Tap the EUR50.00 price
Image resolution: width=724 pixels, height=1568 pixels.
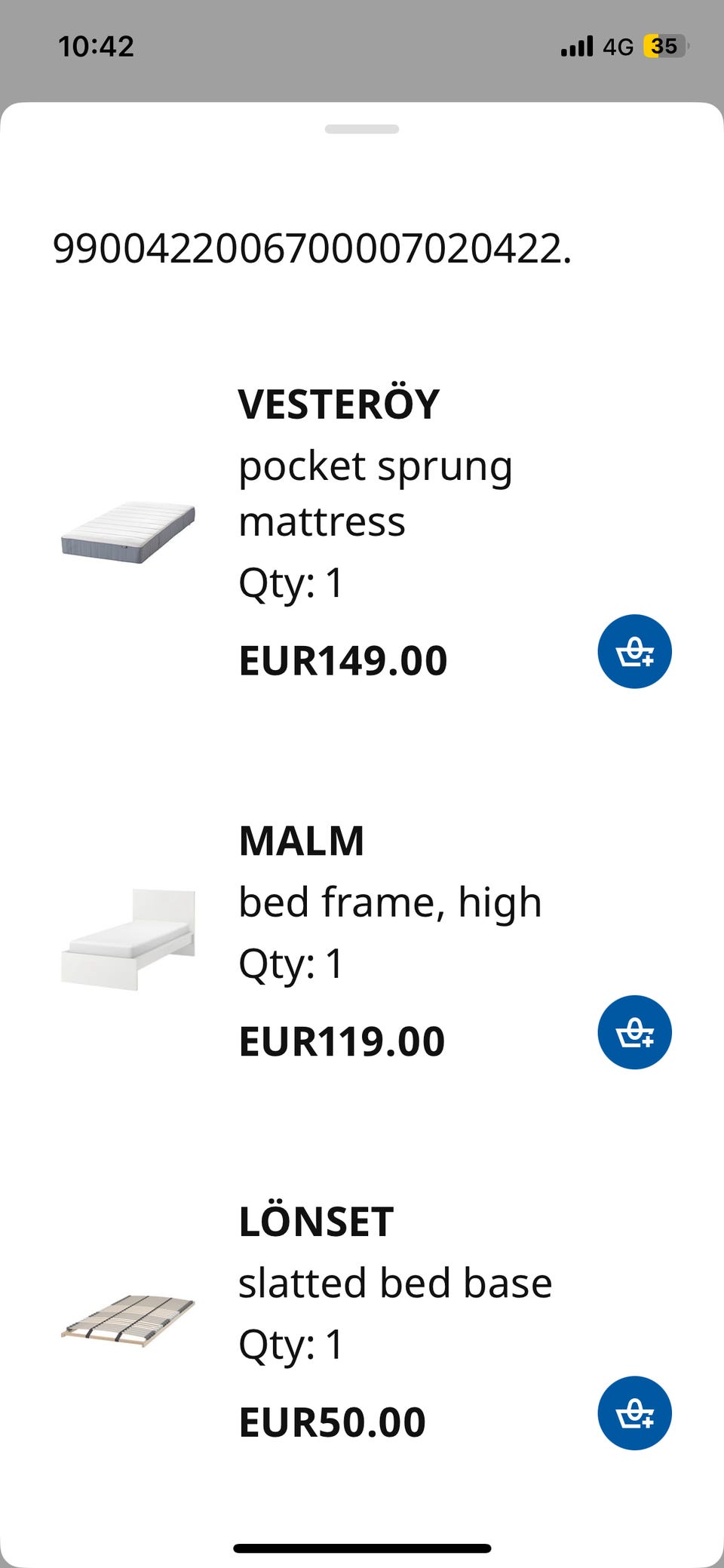pos(333,1422)
